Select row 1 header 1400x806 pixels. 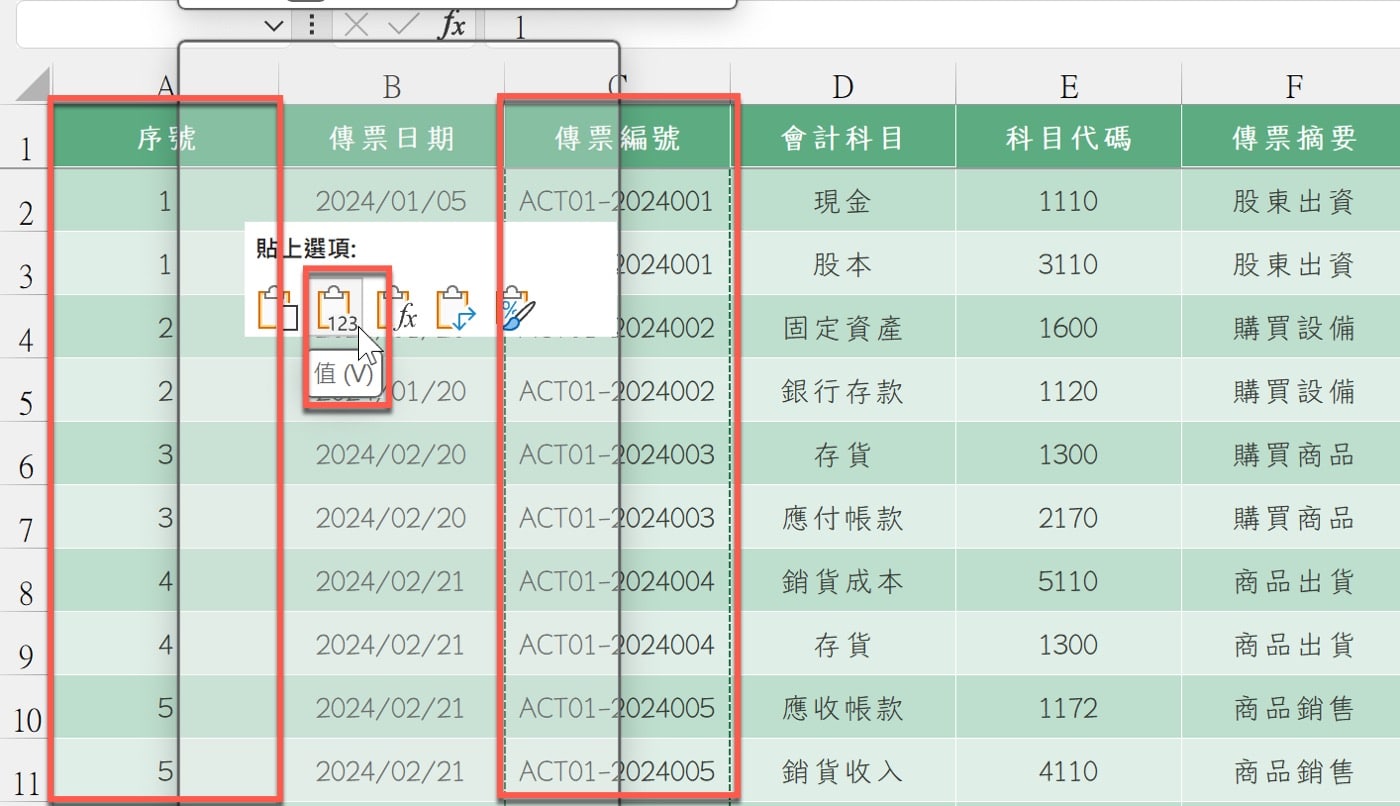coord(26,137)
